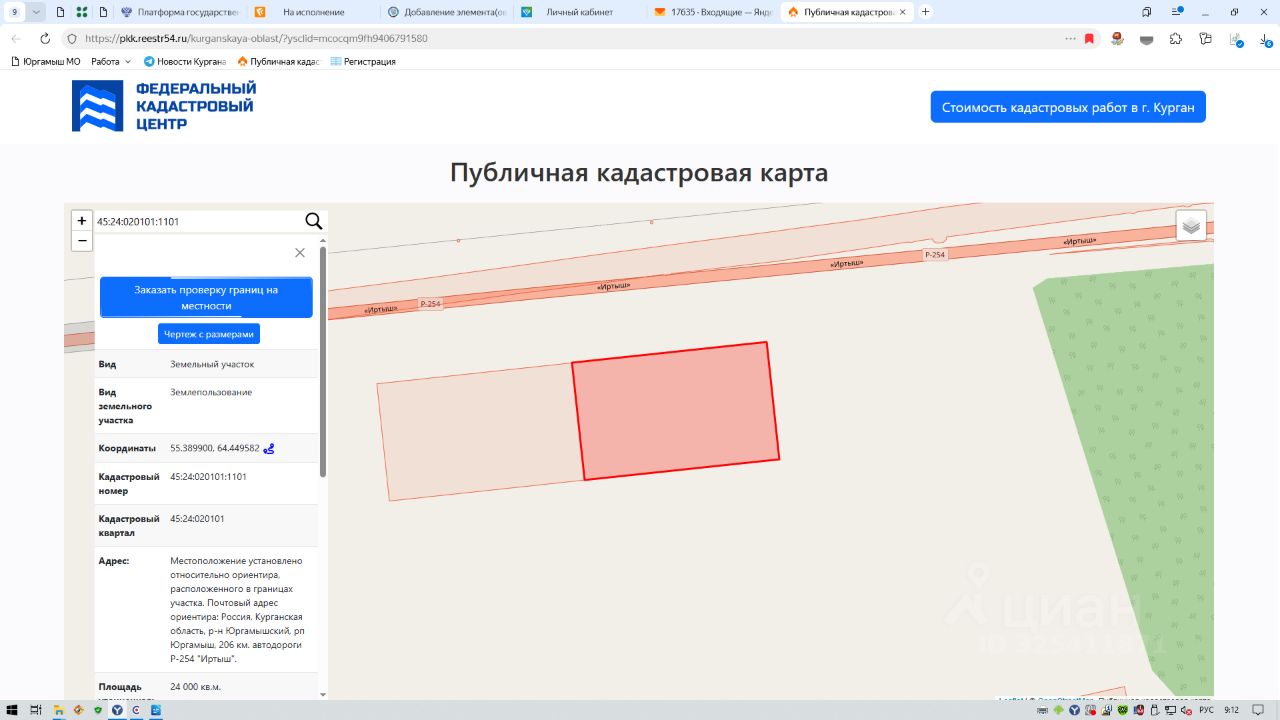The height and width of the screenshot is (720, 1280).
Task: Switch to 17635 Входящие Яндекс tab
Action: pyautogui.click(x=712, y=12)
